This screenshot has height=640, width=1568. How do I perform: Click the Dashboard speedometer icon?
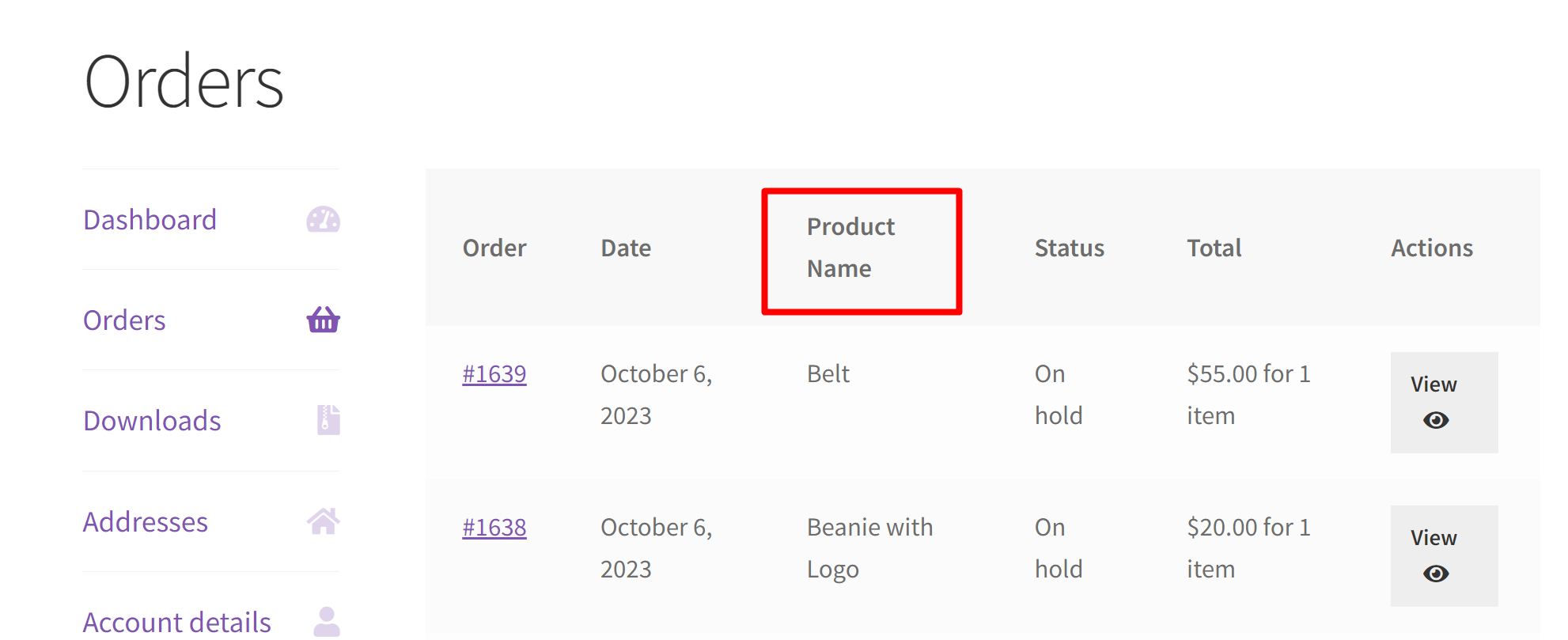324,219
